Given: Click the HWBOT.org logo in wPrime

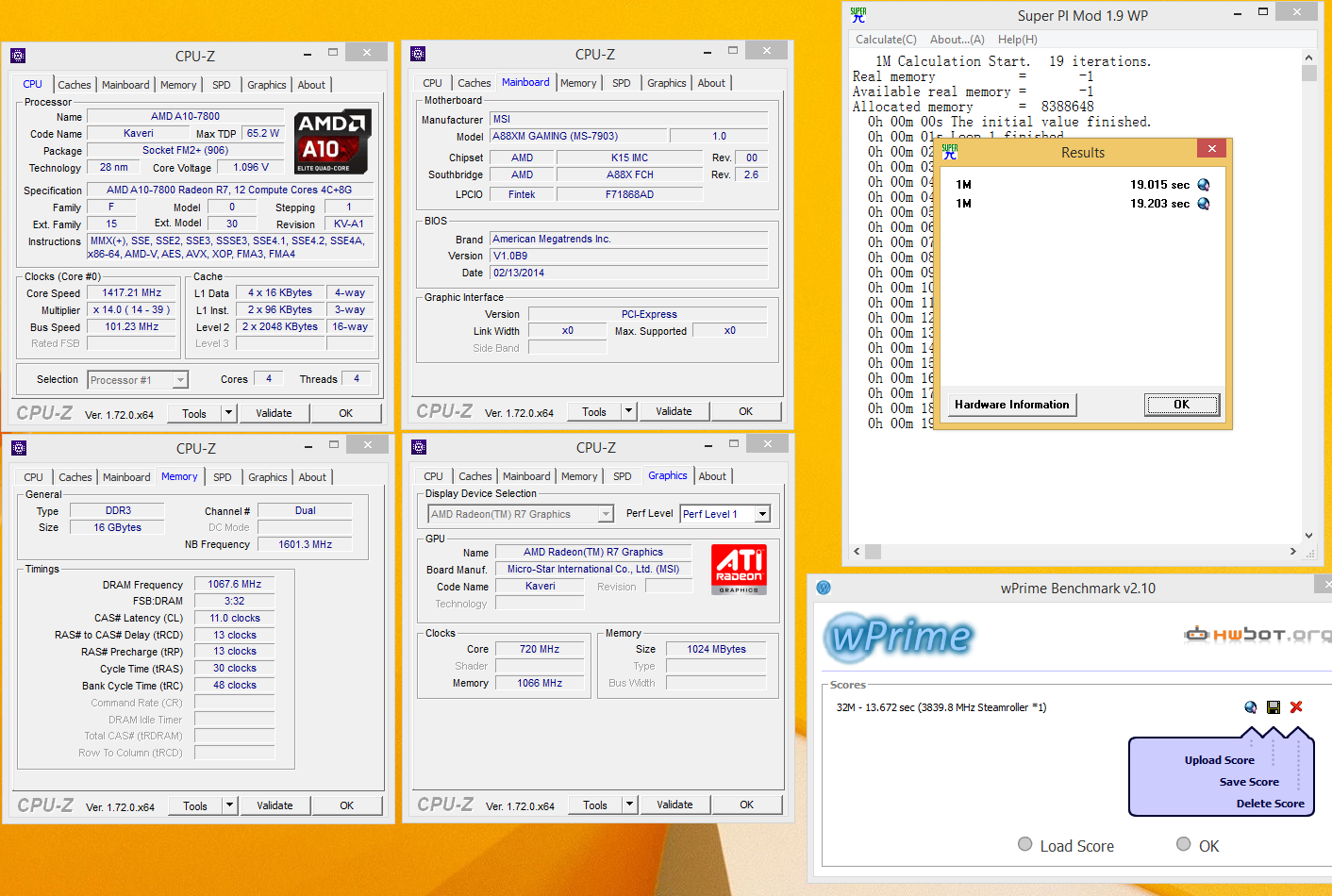Looking at the screenshot, I should coord(1257,634).
